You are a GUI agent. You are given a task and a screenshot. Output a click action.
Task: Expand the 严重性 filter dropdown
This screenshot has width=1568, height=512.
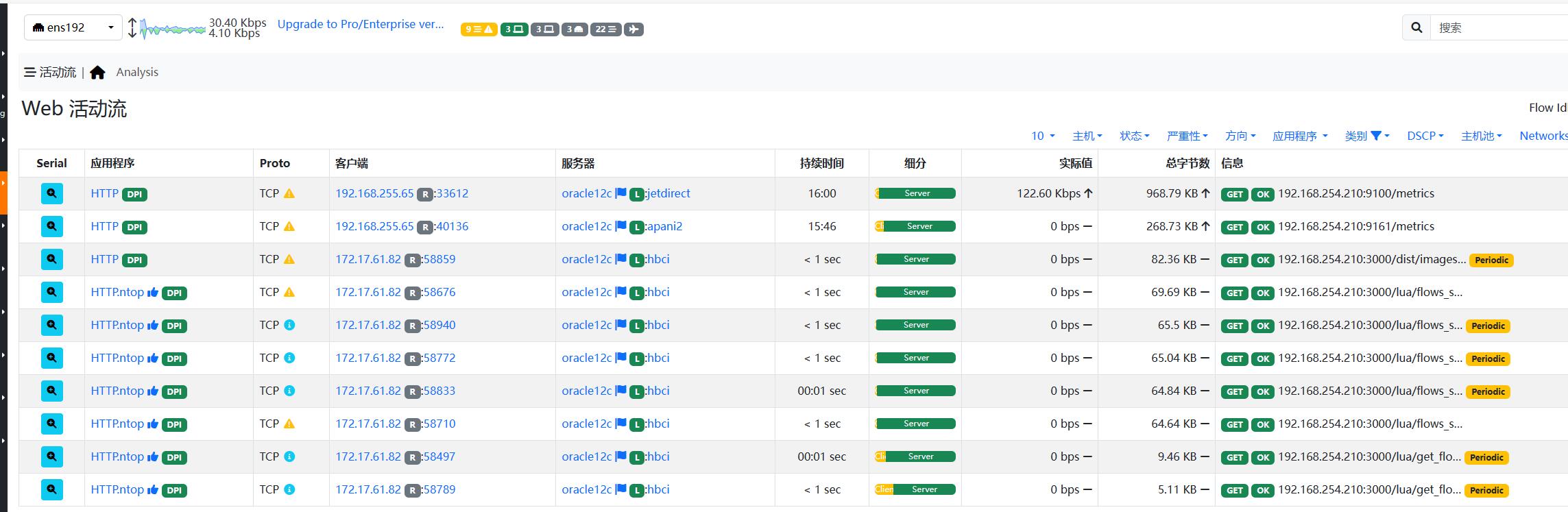pos(1187,136)
